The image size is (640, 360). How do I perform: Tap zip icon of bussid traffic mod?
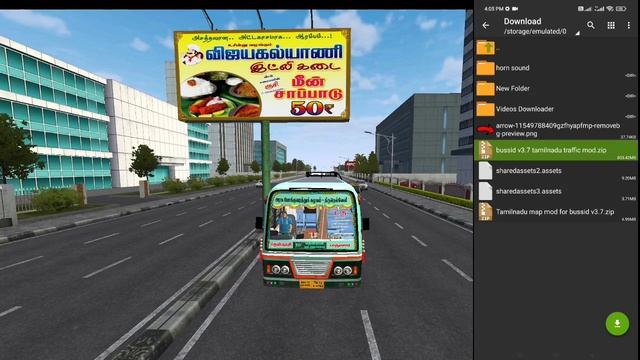[485, 150]
